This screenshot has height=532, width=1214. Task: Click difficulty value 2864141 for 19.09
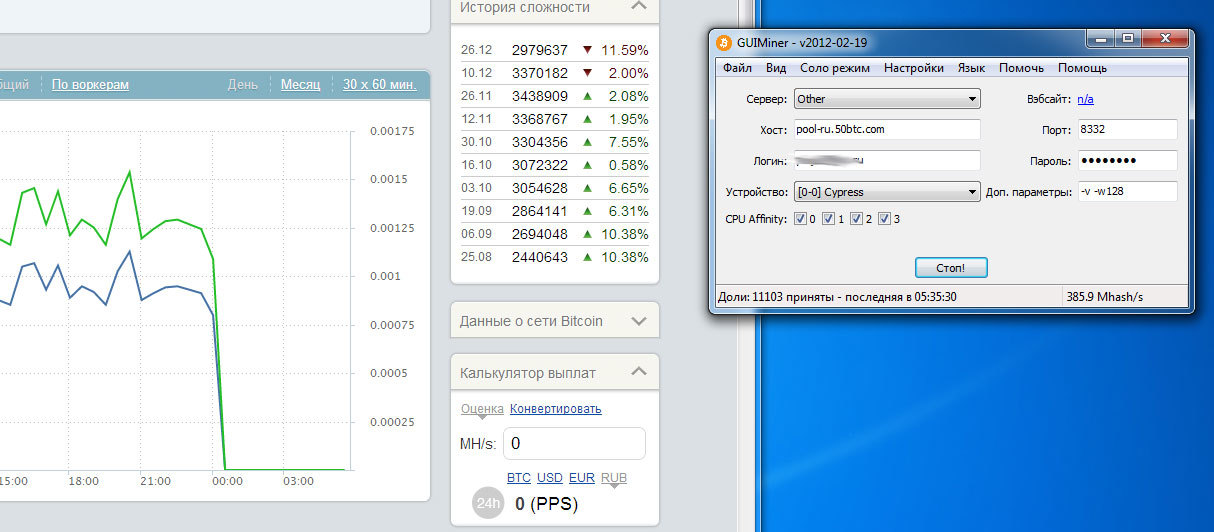[x=540, y=211]
